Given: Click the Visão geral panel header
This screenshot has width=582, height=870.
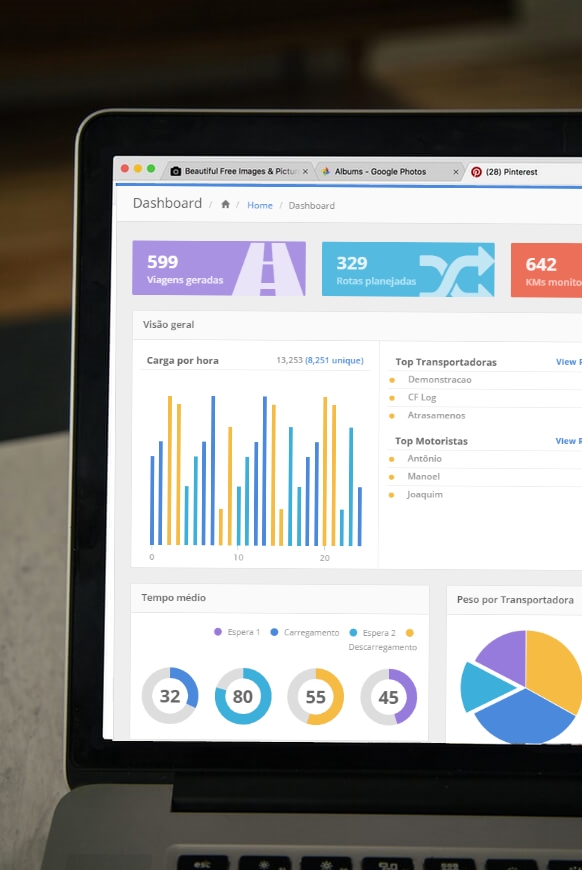Looking at the screenshot, I should [x=357, y=325].
